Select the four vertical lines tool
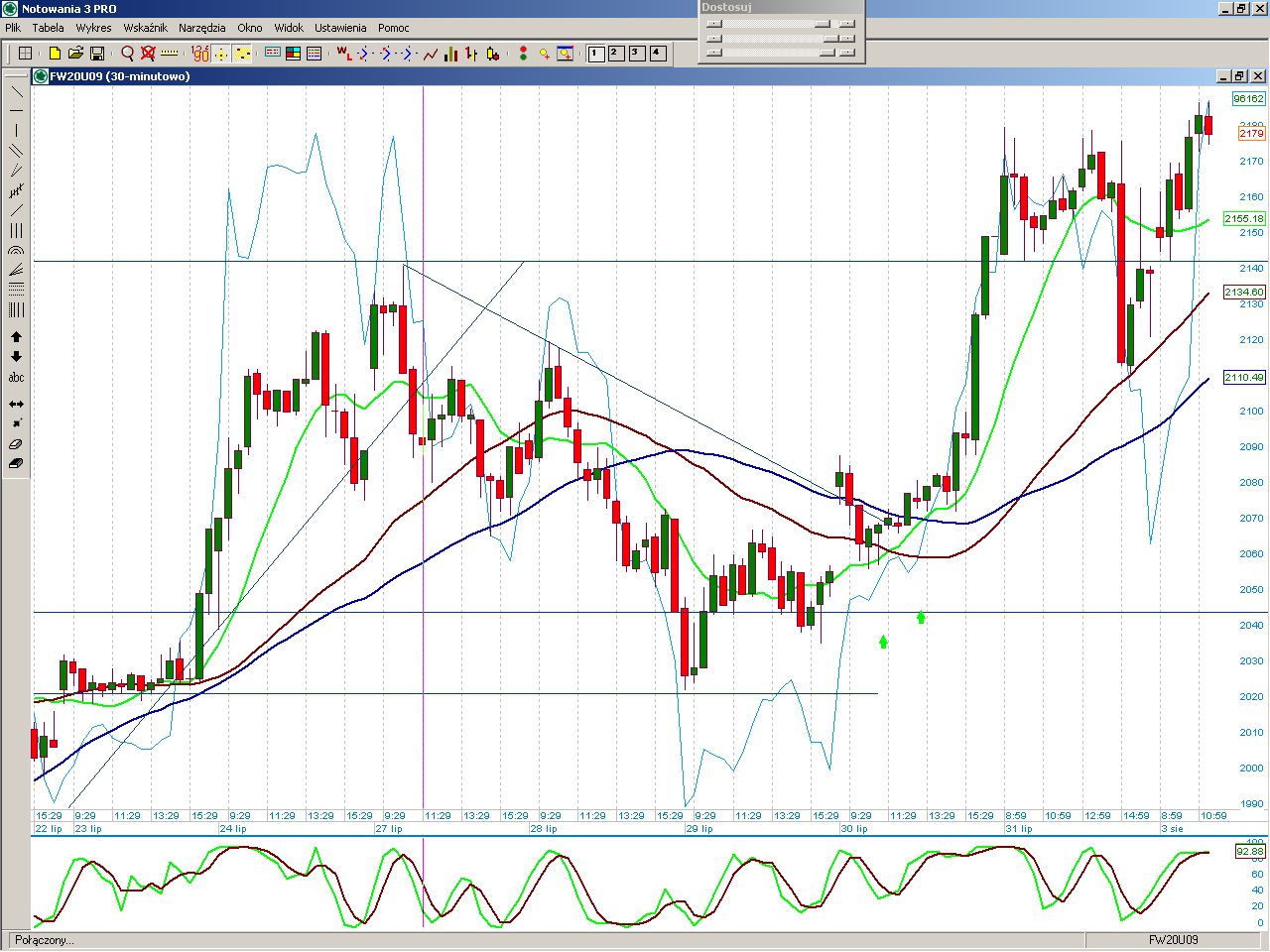Viewport: 1270px width, 952px height. click(x=16, y=310)
